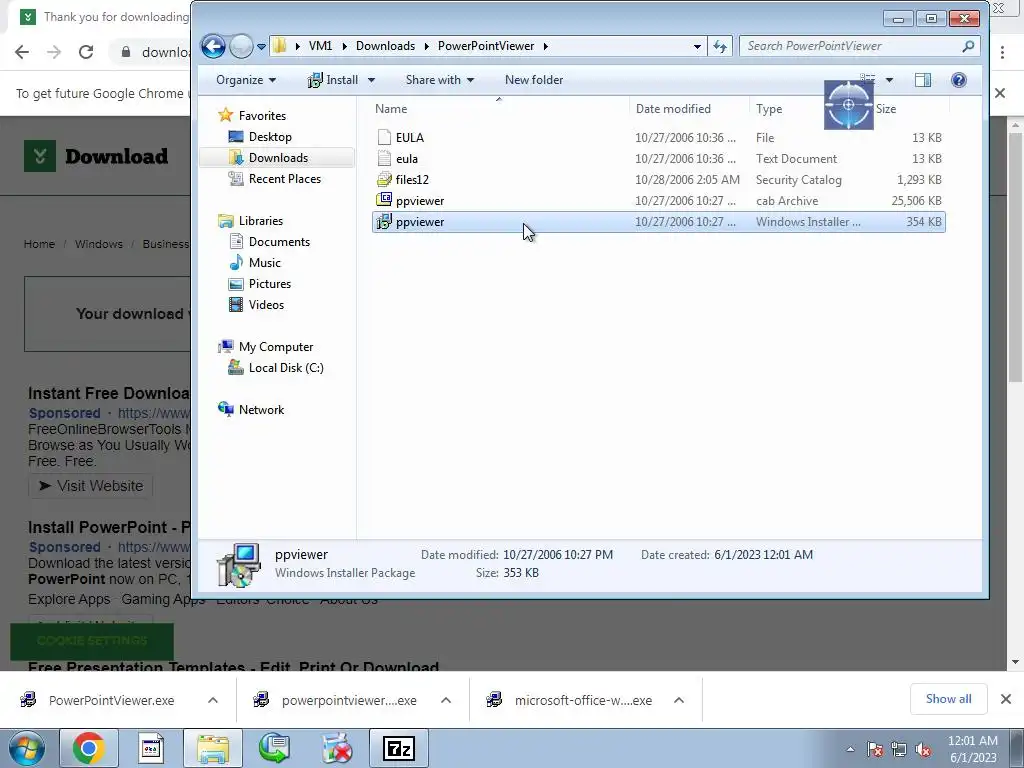The image size is (1024, 768).
Task: Expand arrow after PowerPointViewer breadcrumb
Action: tap(545, 46)
